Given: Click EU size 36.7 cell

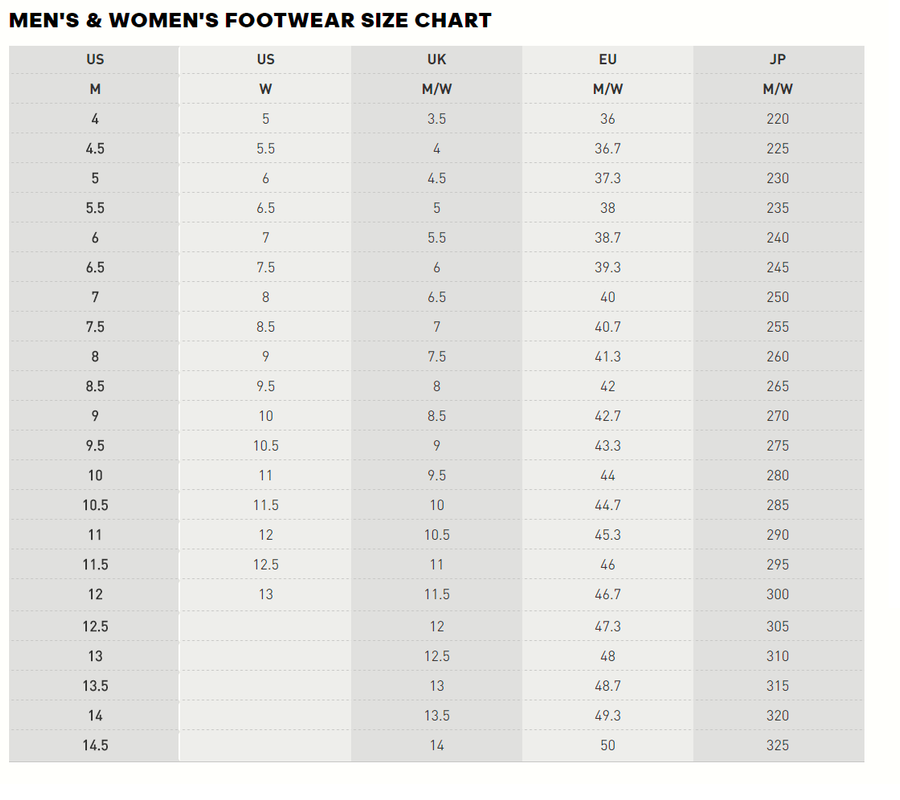Looking at the screenshot, I should [608, 149].
